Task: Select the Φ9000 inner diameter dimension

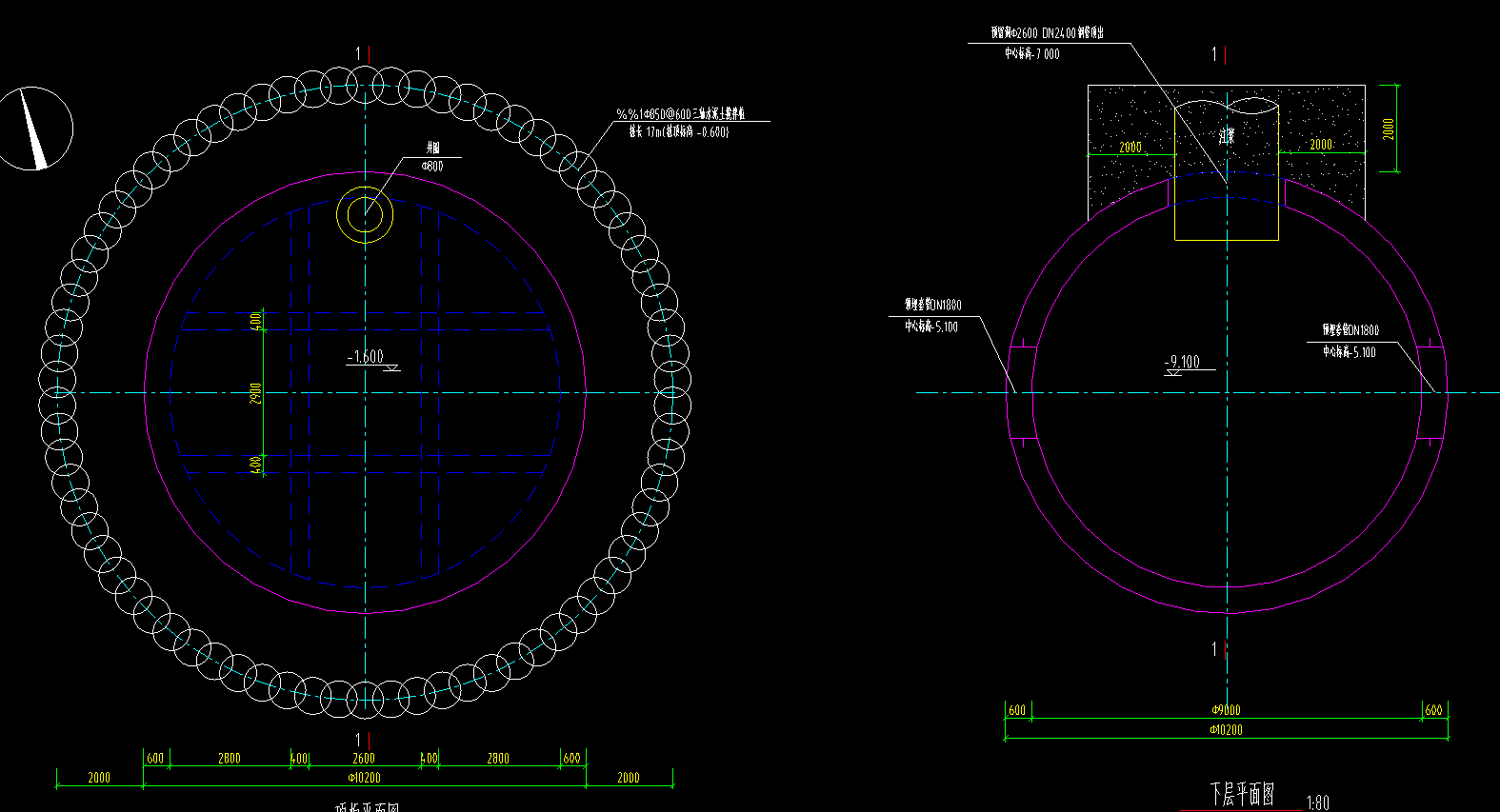Action: point(1226,710)
